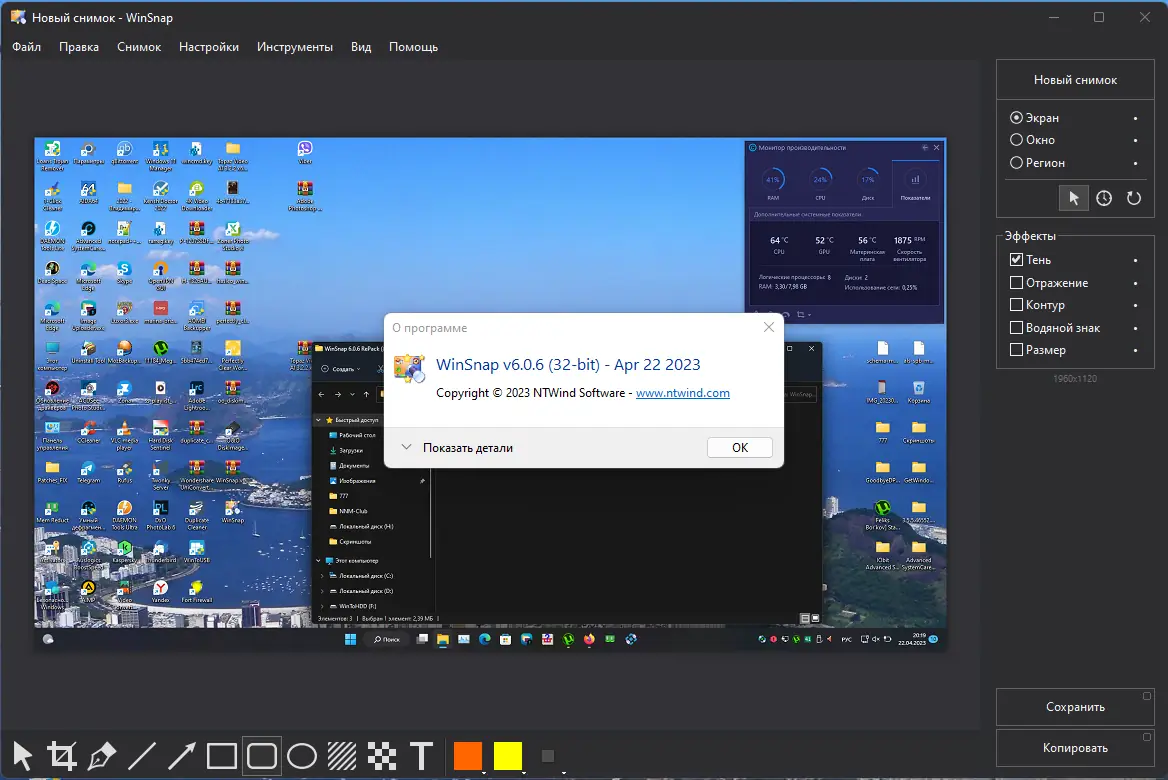Select the Crop tool

point(63,756)
